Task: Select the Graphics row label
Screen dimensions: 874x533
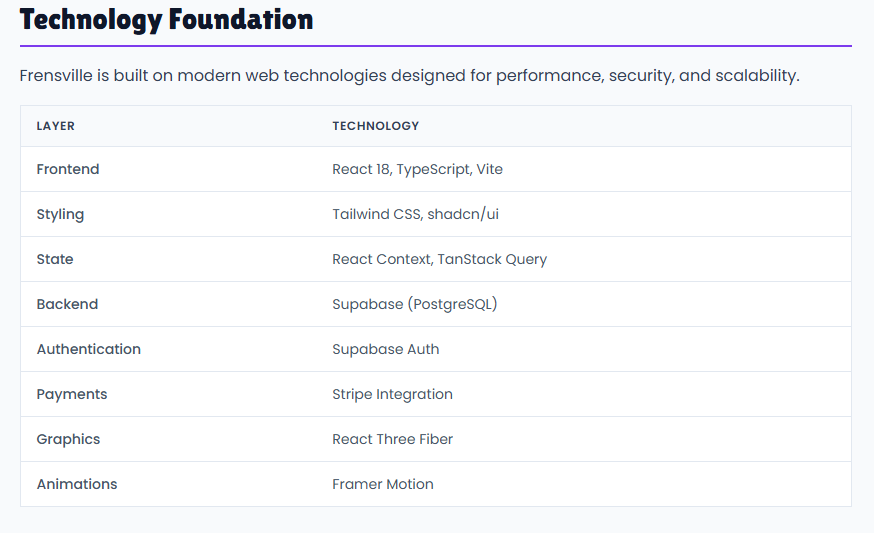Action: pyautogui.click(x=69, y=440)
